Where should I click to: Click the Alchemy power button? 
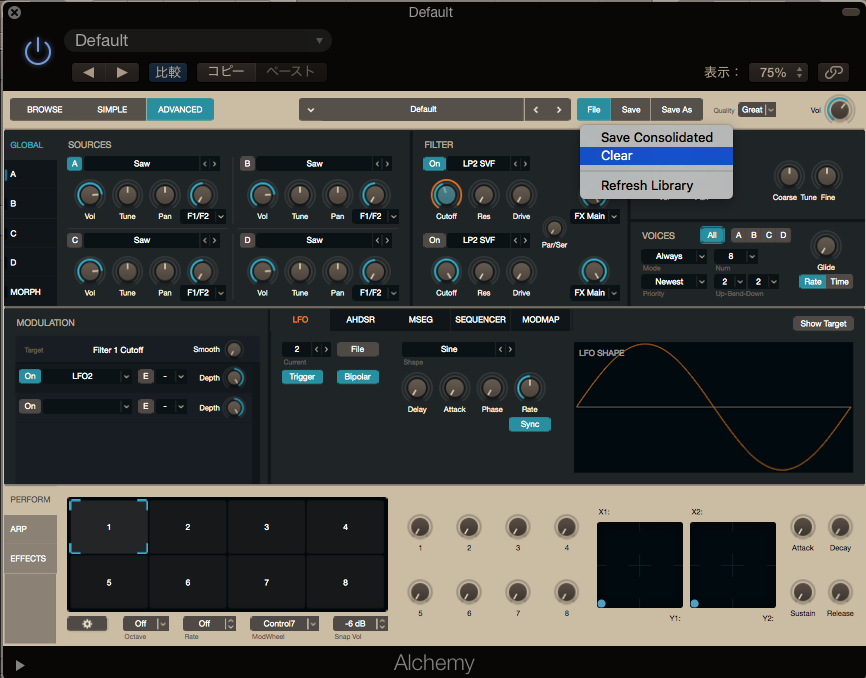pos(37,50)
